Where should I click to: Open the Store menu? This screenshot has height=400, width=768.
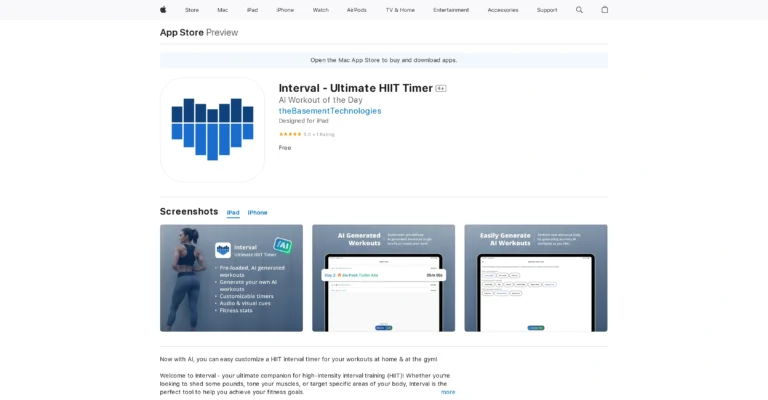pyautogui.click(x=191, y=10)
